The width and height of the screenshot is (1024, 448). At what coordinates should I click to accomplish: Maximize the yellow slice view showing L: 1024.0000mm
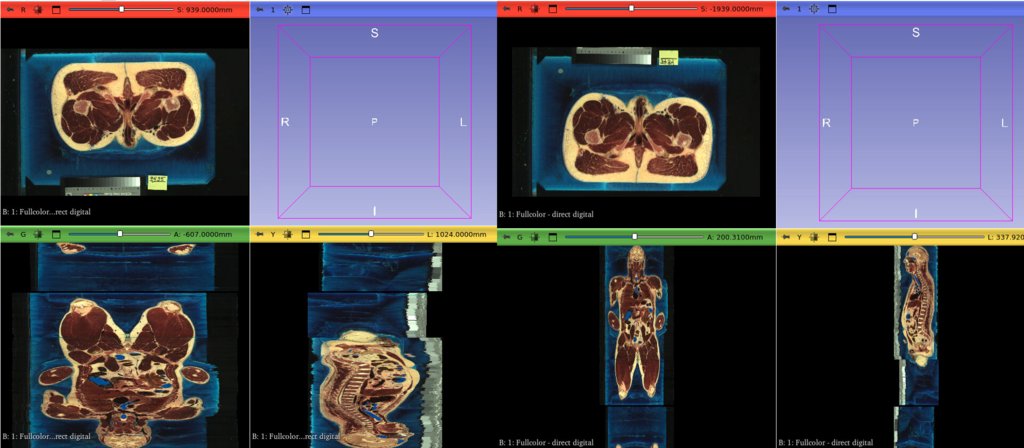(x=305, y=234)
